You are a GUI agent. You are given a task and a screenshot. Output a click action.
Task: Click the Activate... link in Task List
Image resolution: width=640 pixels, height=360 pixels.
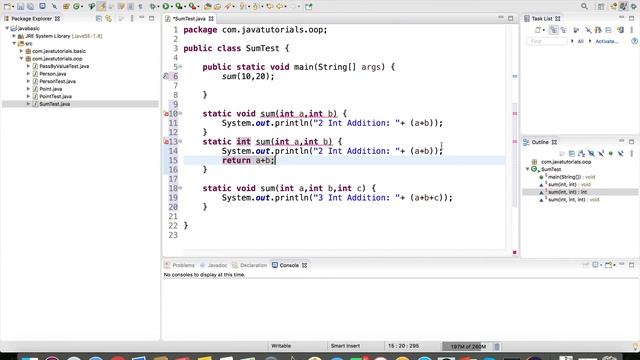pyautogui.click(x=607, y=41)
